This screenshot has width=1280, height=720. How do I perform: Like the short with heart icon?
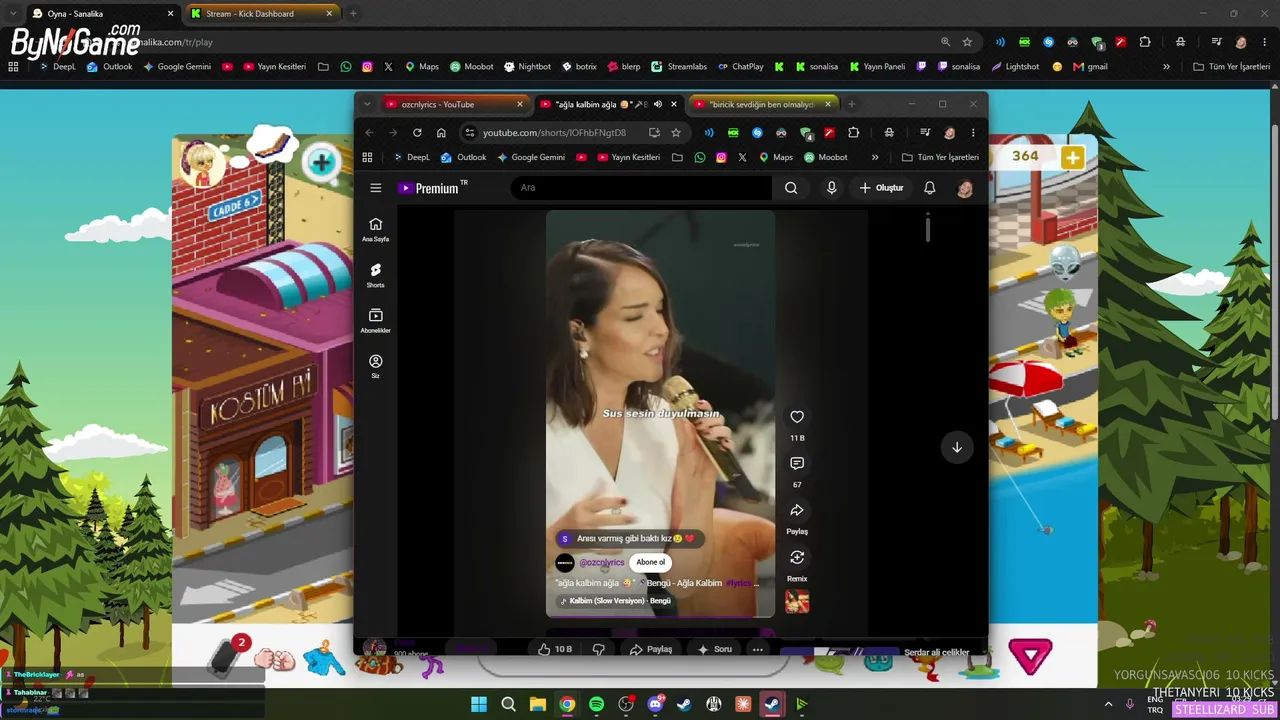click(797, 417)
